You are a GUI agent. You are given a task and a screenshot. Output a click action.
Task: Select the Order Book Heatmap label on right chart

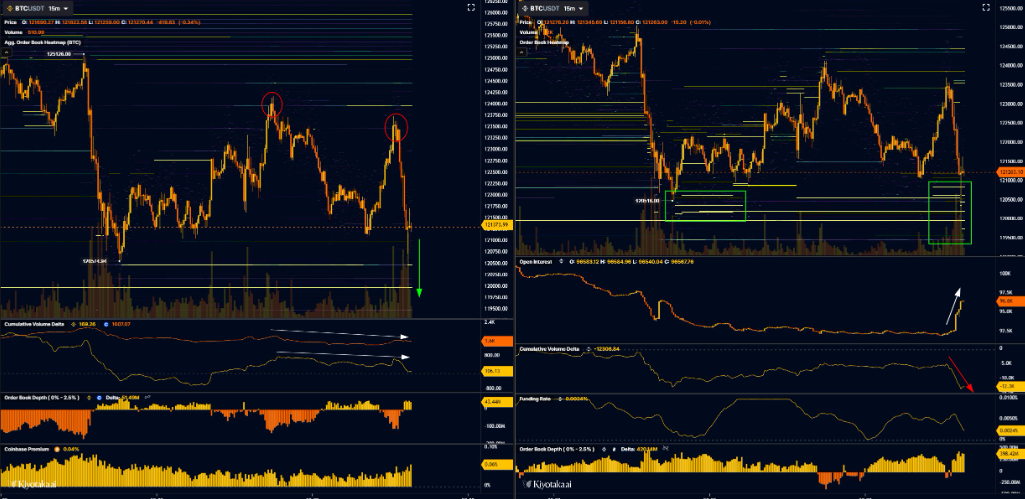(547, 43)
